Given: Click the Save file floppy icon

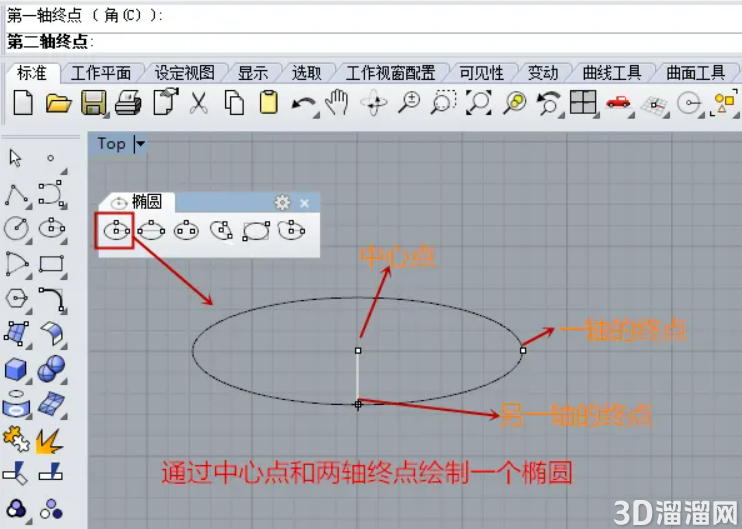Looking at the screenshot, I should click(93, 103).
